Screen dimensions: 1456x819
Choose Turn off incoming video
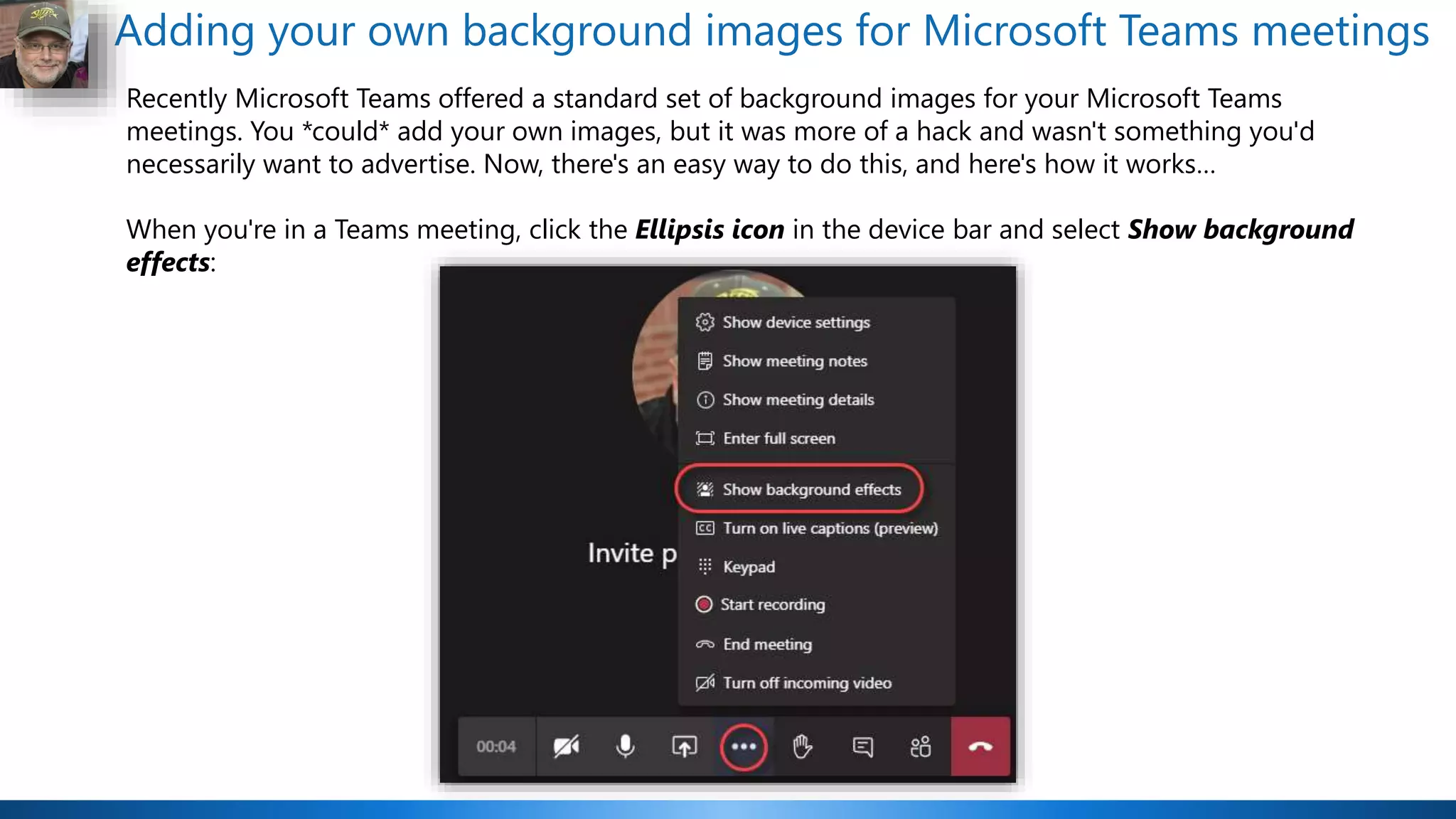tap(816, 682)
